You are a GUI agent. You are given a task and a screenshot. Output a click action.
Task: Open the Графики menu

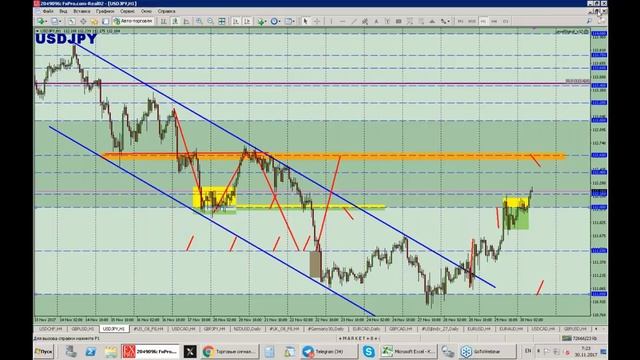coord(105,11)
